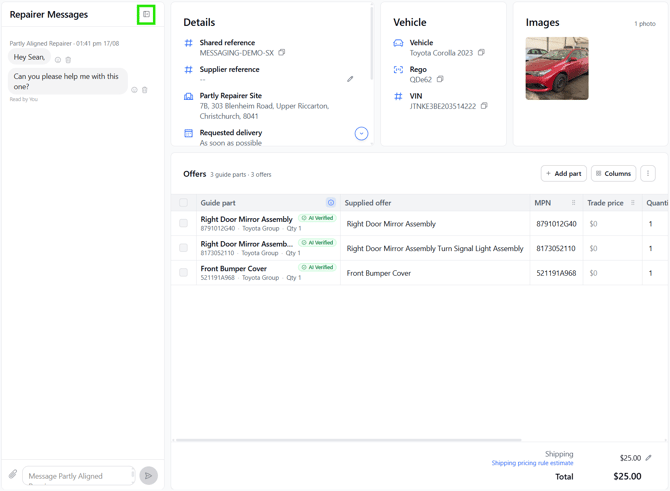Send the message with arrow button
670x491 pixels.
[x=149, y=476]
